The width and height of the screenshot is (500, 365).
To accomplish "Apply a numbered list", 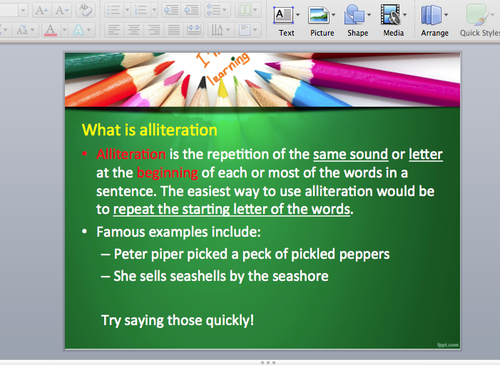I will [x=141, y=10].
